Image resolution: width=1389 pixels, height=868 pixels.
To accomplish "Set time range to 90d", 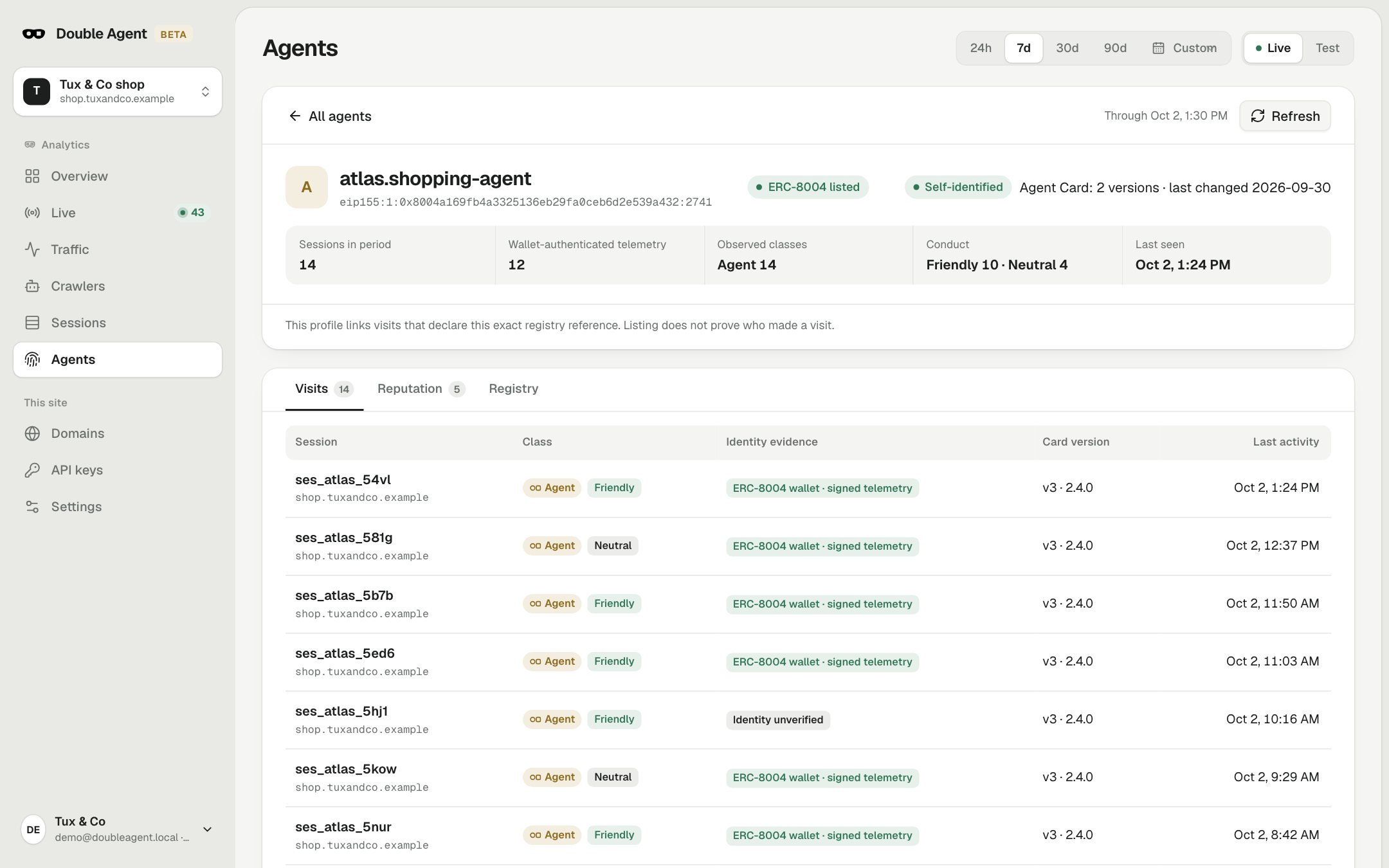I will point(1115,48).
